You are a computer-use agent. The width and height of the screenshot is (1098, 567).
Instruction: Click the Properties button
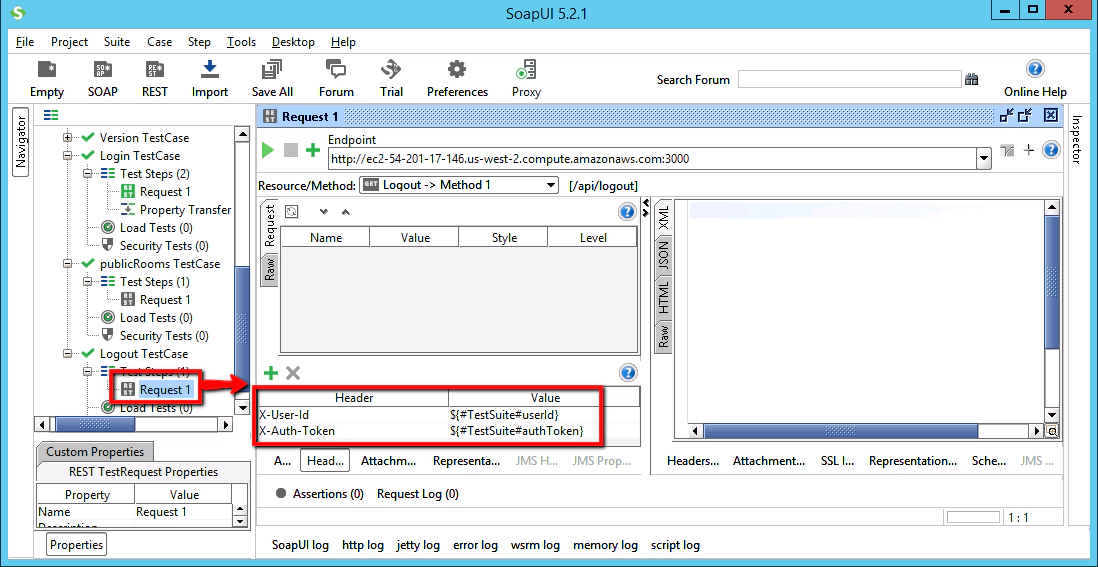click(x=76, y=545)
